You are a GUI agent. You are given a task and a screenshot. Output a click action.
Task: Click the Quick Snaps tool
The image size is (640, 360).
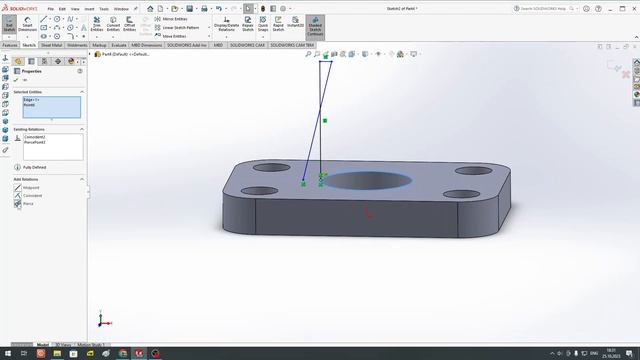click(x=263, y=24)
